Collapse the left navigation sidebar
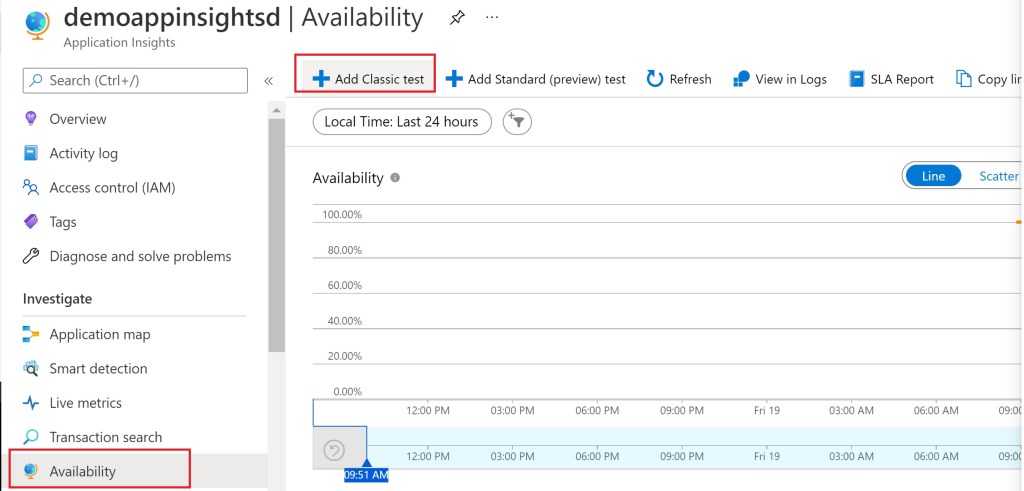This screenshot has width=1024, height=491. [268, 81]
